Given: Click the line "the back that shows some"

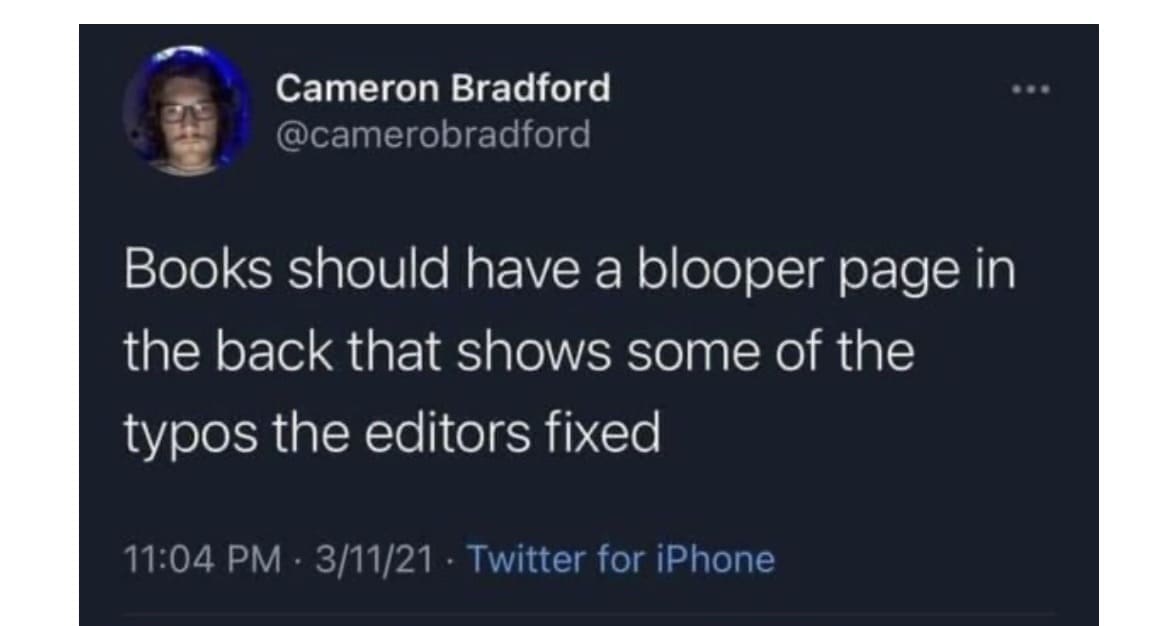Looking at the screenshot, I should (x=518, y=352).
